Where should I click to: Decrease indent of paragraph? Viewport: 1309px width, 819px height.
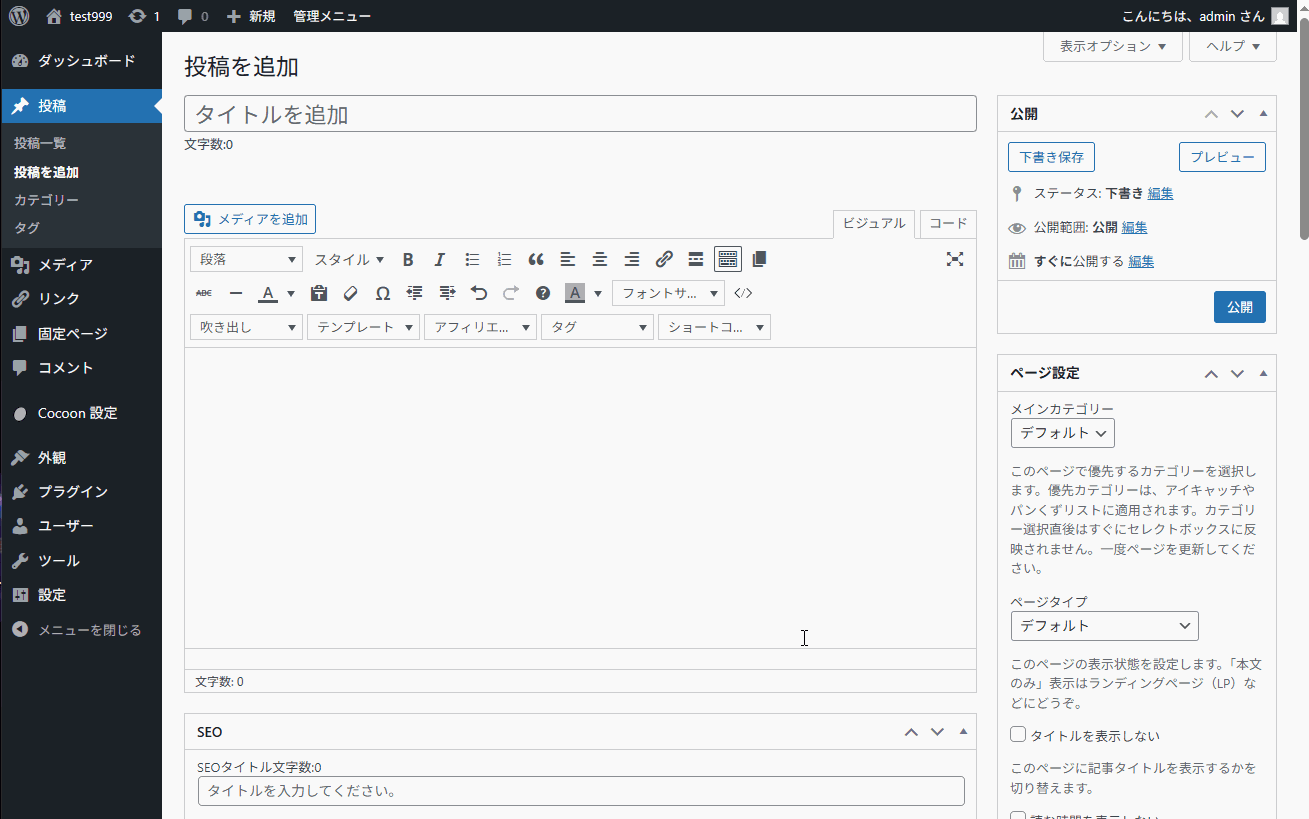click(x=415, y=293)
